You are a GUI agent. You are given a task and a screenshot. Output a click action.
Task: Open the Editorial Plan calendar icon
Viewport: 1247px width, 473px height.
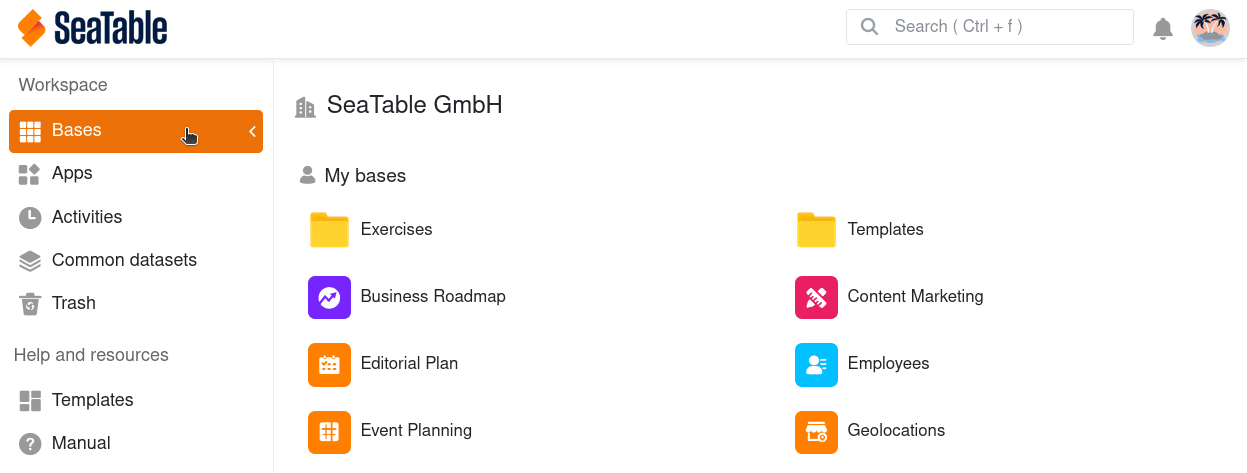329,364
